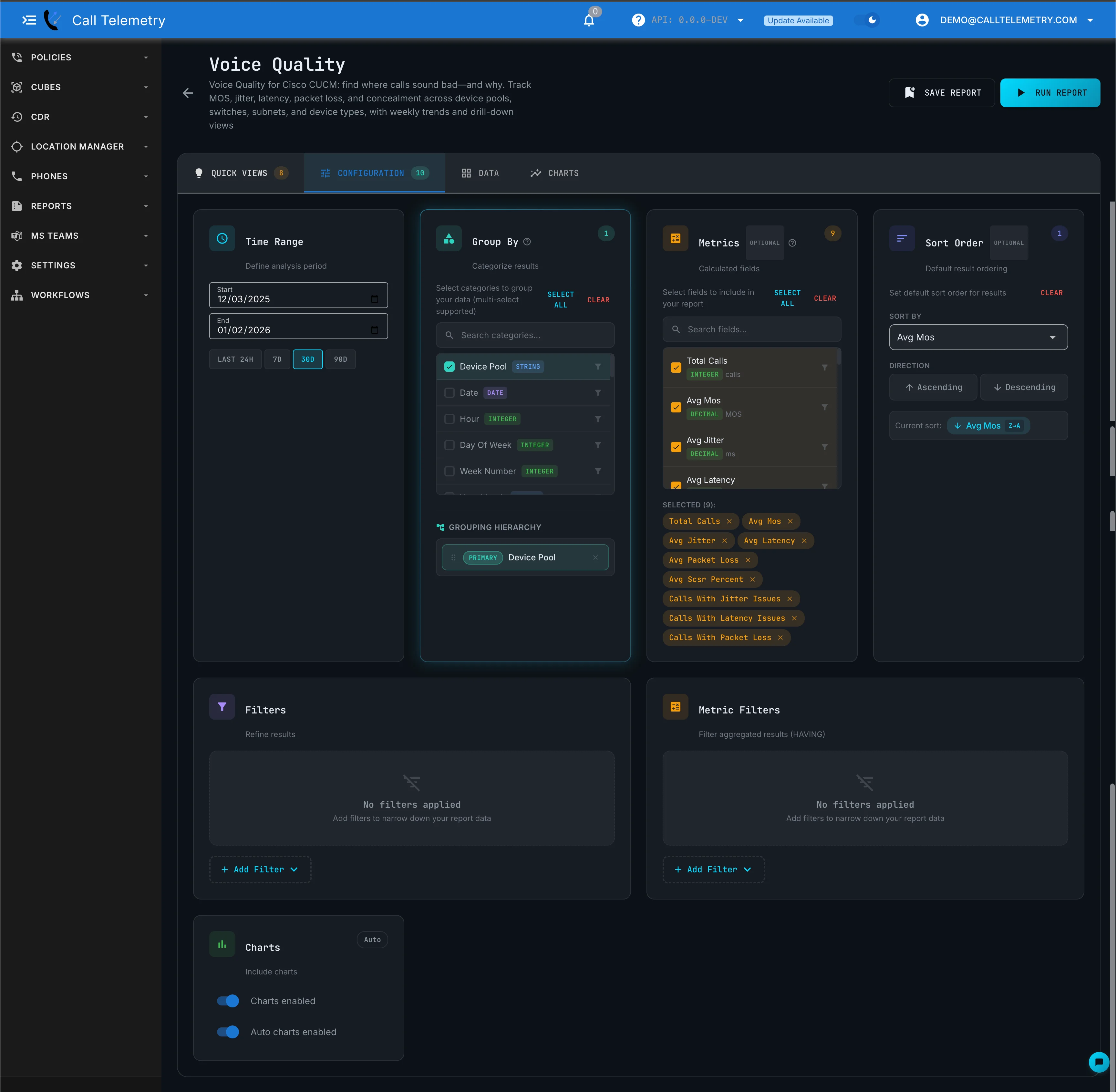Image resolution: width=1116 pixels, height=1092 pixels.
Task: Open filter icon on Date row
Action: pos(598,393)
